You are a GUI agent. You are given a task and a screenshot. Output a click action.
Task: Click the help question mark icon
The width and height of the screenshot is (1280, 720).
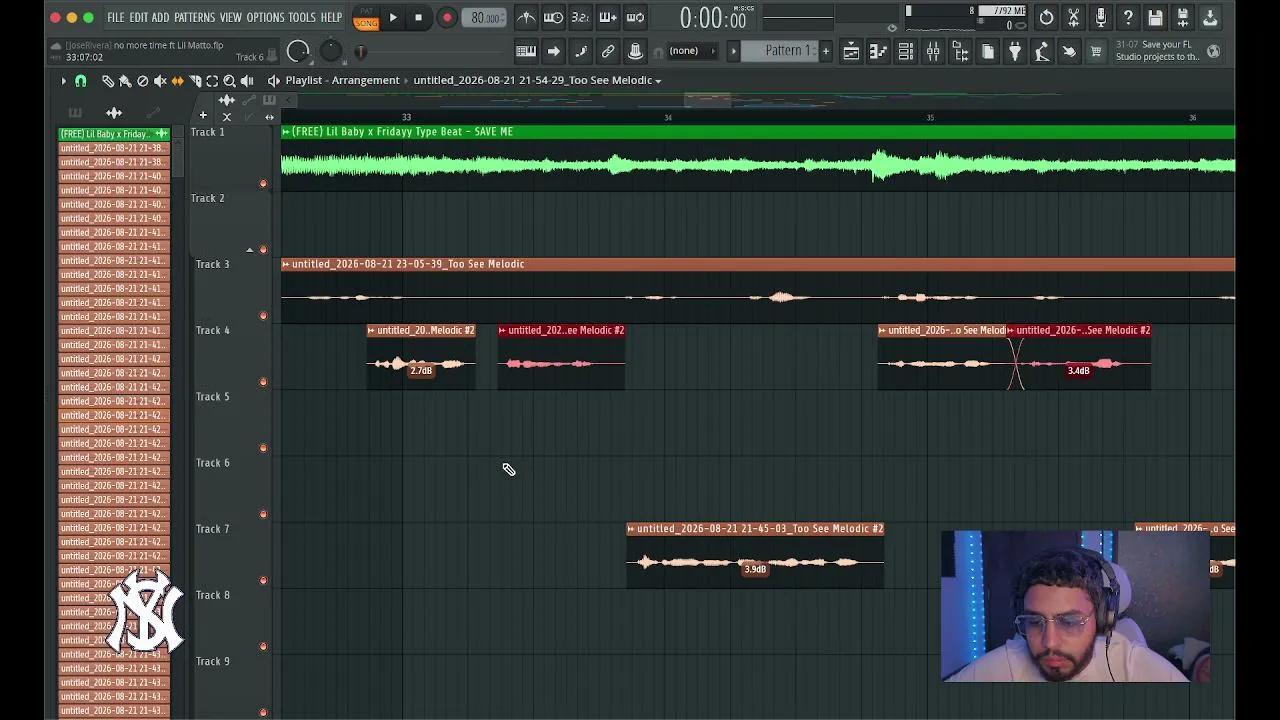tap(1128, 18)
